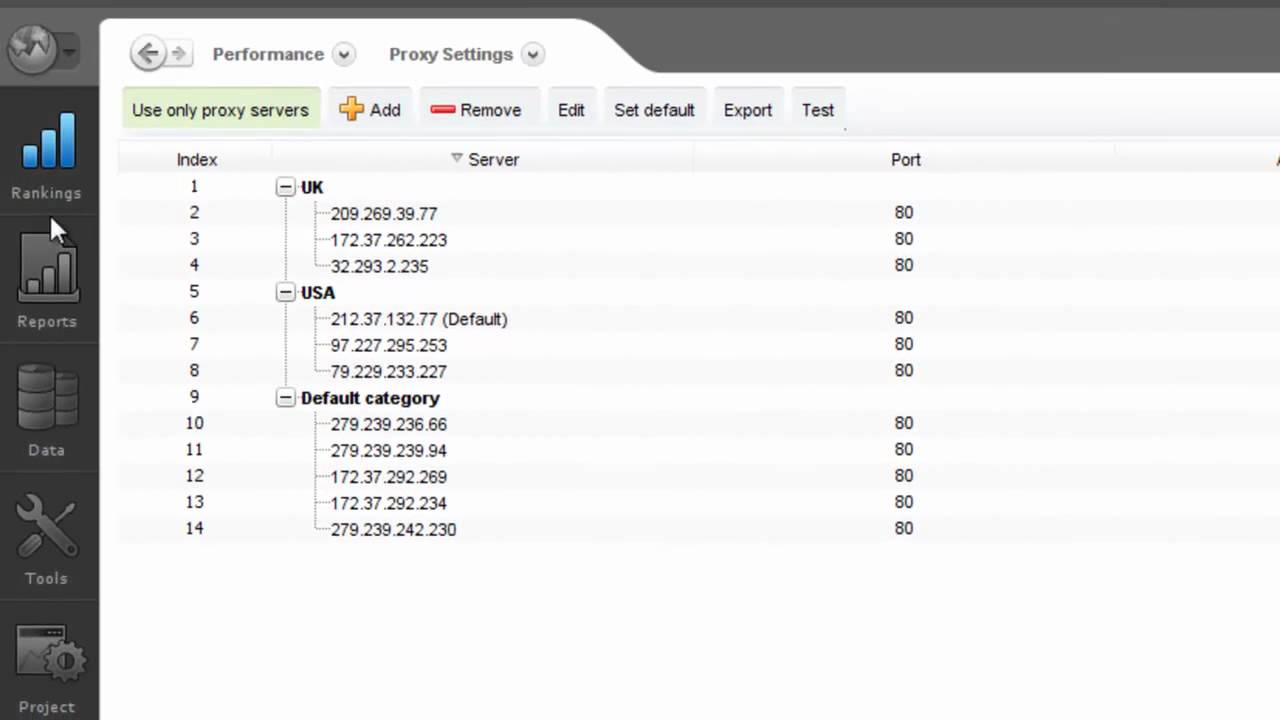Click Remove proxy button
Viewport: 1280px width, 720px height.
click(476, 110)
